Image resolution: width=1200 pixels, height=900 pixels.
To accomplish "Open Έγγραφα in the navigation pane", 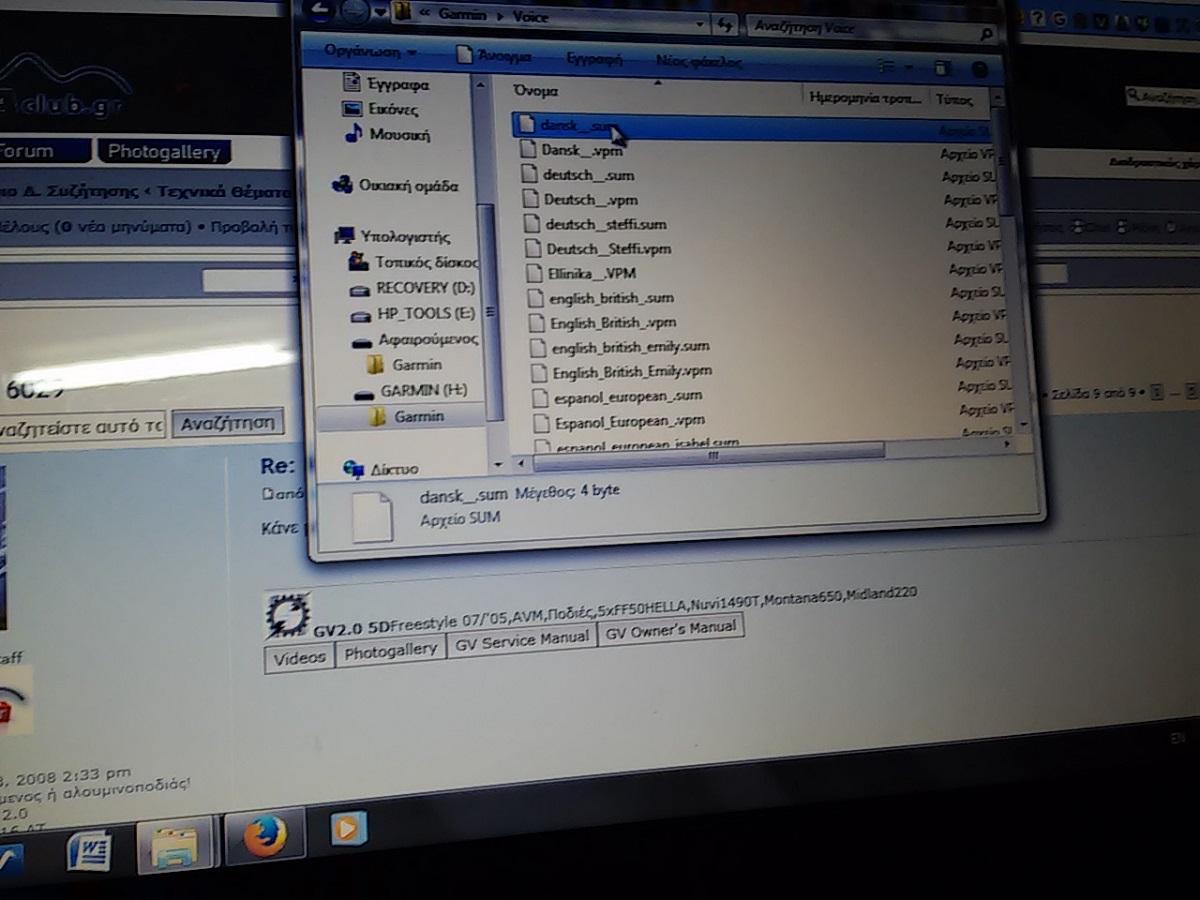I will (x=386, y=84).
